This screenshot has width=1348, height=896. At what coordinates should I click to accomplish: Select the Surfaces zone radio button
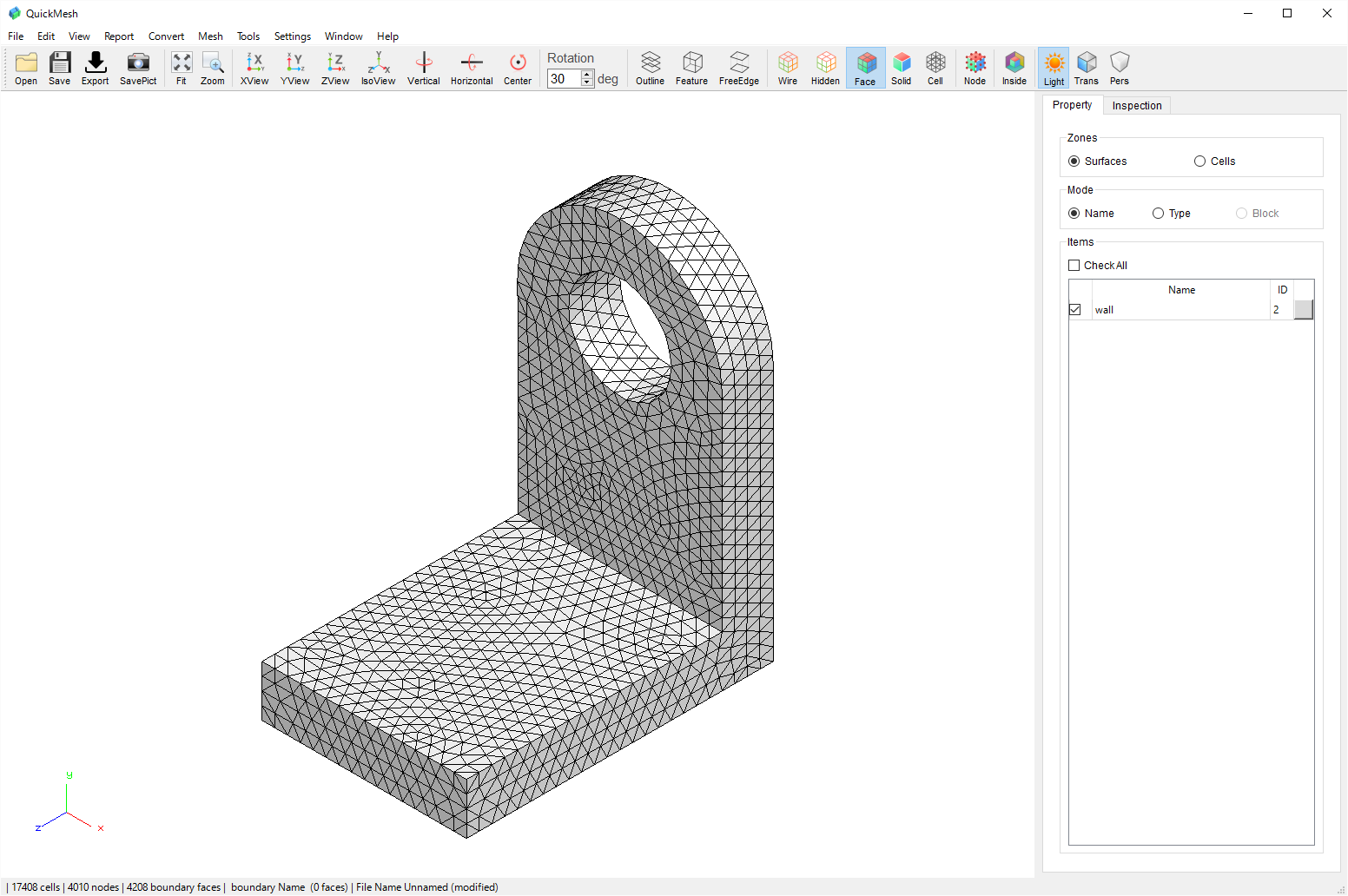(x=1074, y=161)
